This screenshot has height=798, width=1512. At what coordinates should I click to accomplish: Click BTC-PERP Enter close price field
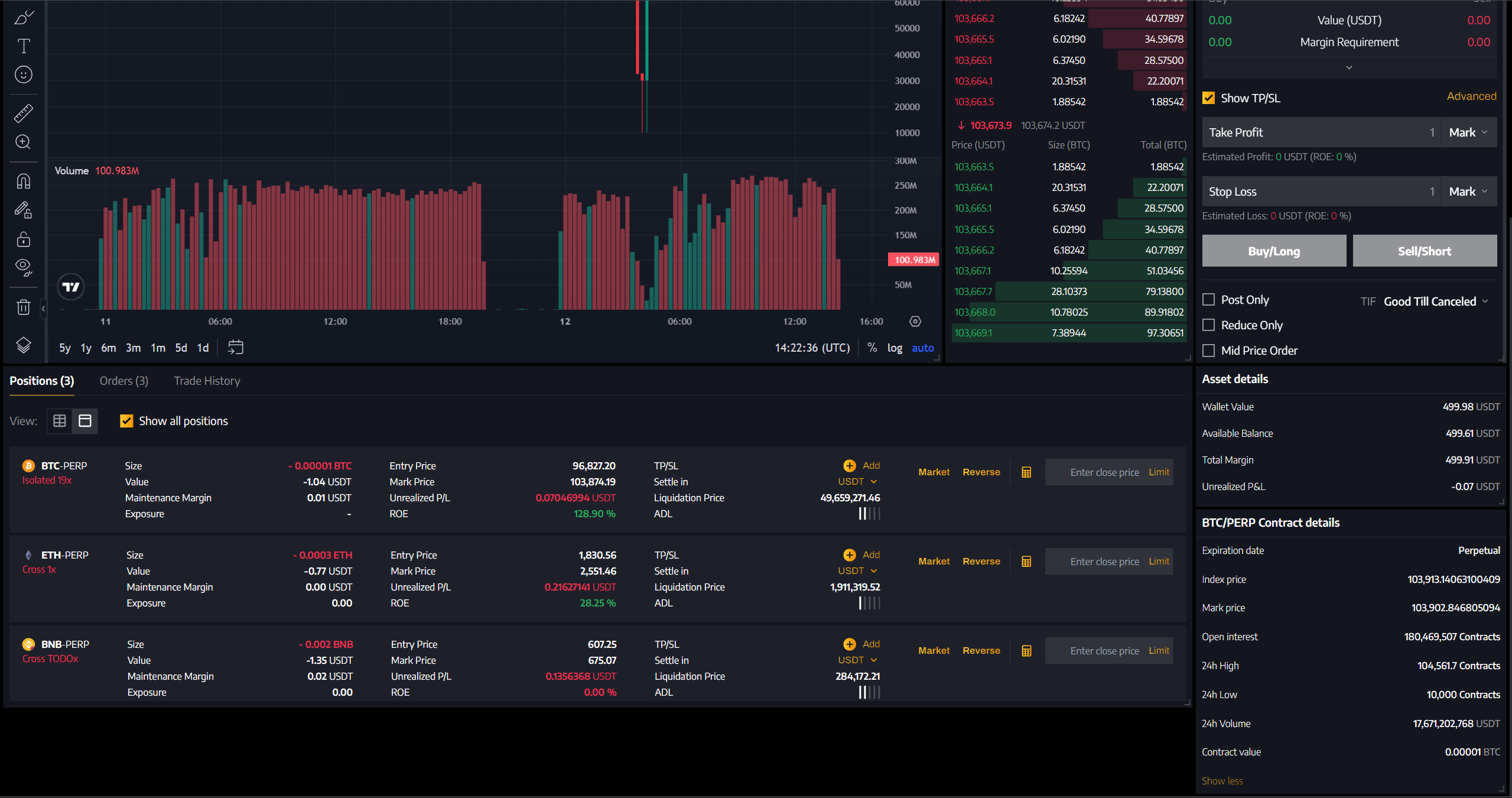point(1104,472)
